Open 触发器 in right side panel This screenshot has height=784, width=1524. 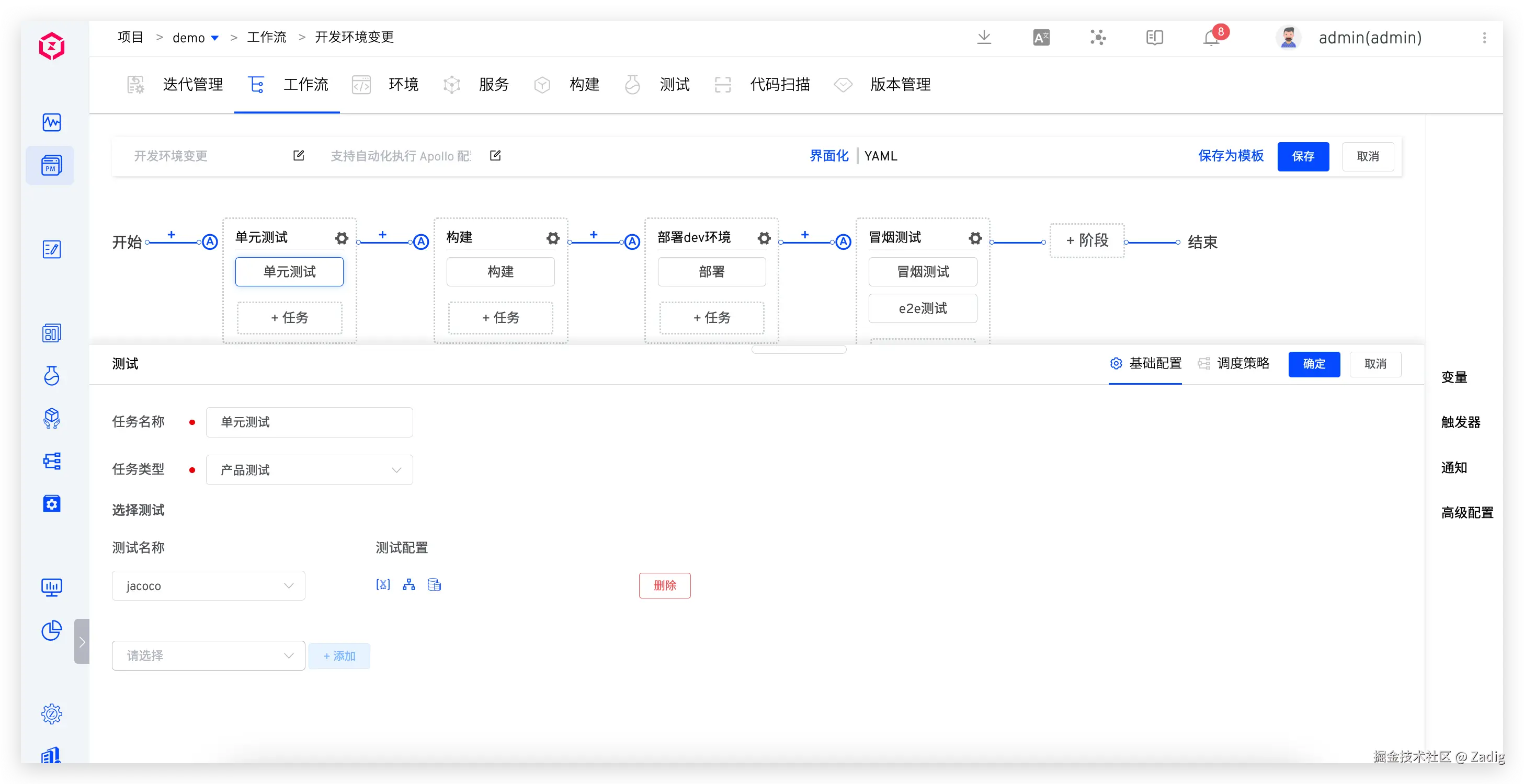[1461, 422]
